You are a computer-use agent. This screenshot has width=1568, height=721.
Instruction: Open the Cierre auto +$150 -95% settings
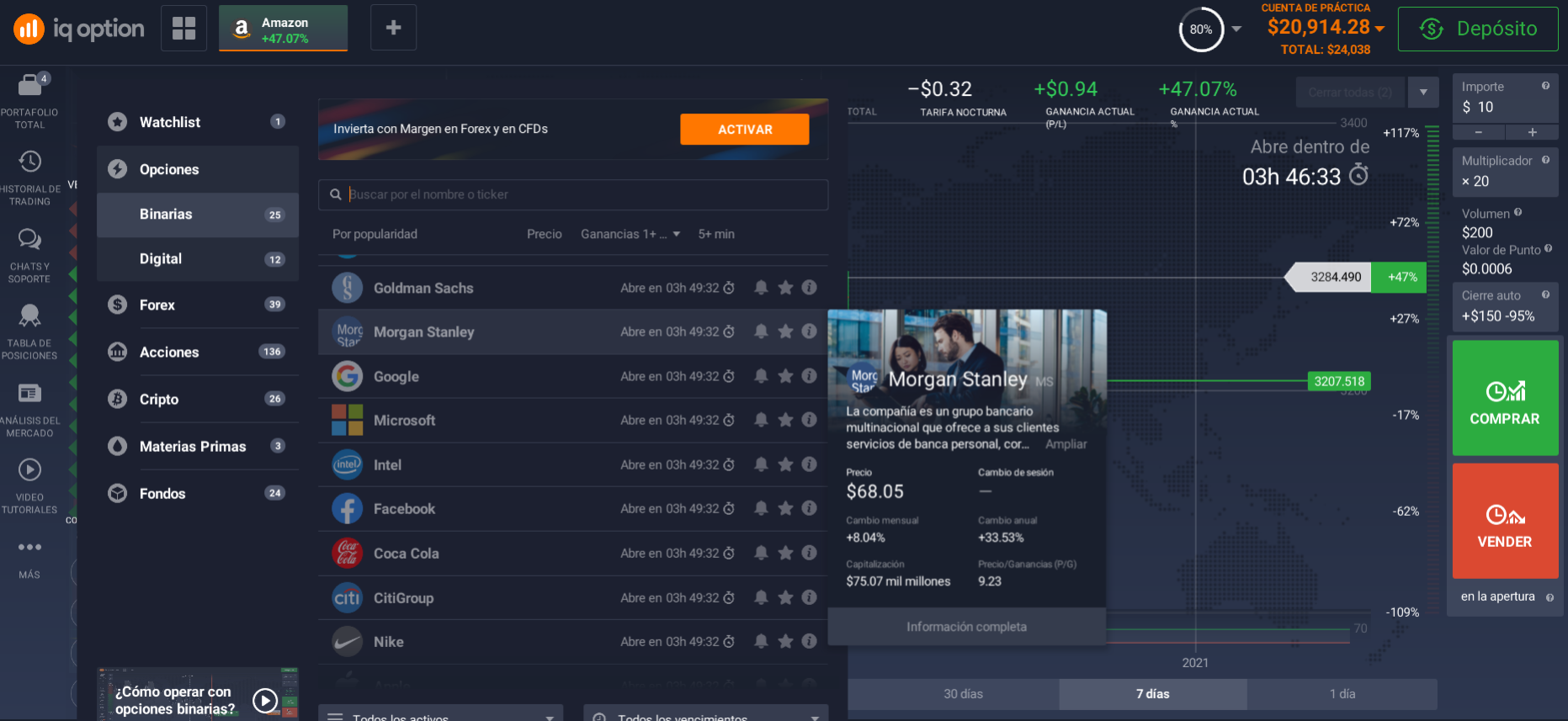coord(1506,306)
